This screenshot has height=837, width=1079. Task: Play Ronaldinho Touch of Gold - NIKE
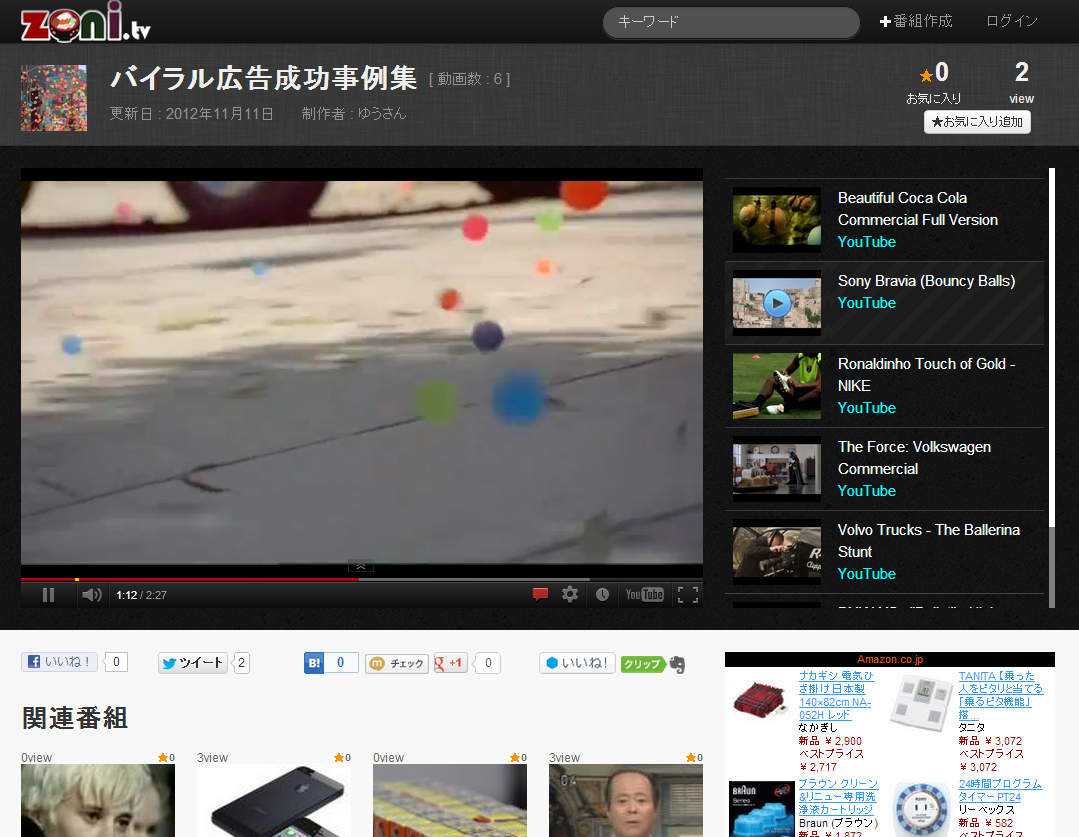(926, 374)
